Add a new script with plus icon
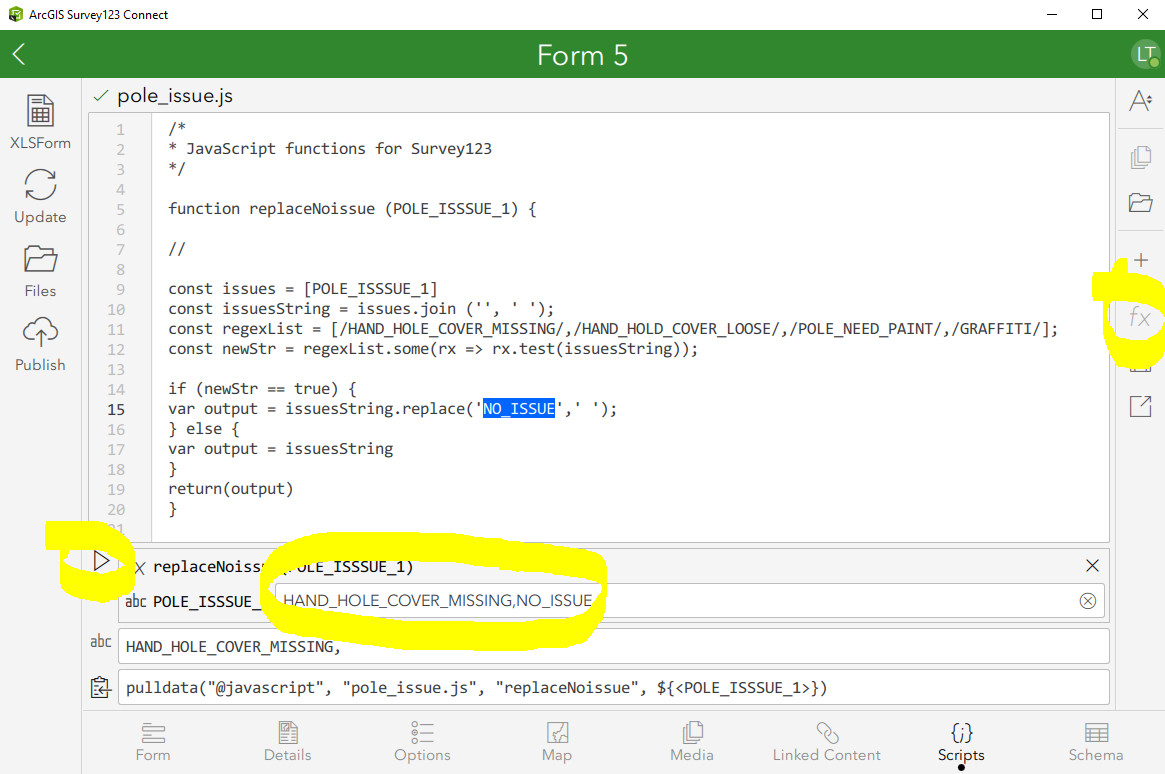This screenshot has height=774, width=1165. tap(1139, 258)
